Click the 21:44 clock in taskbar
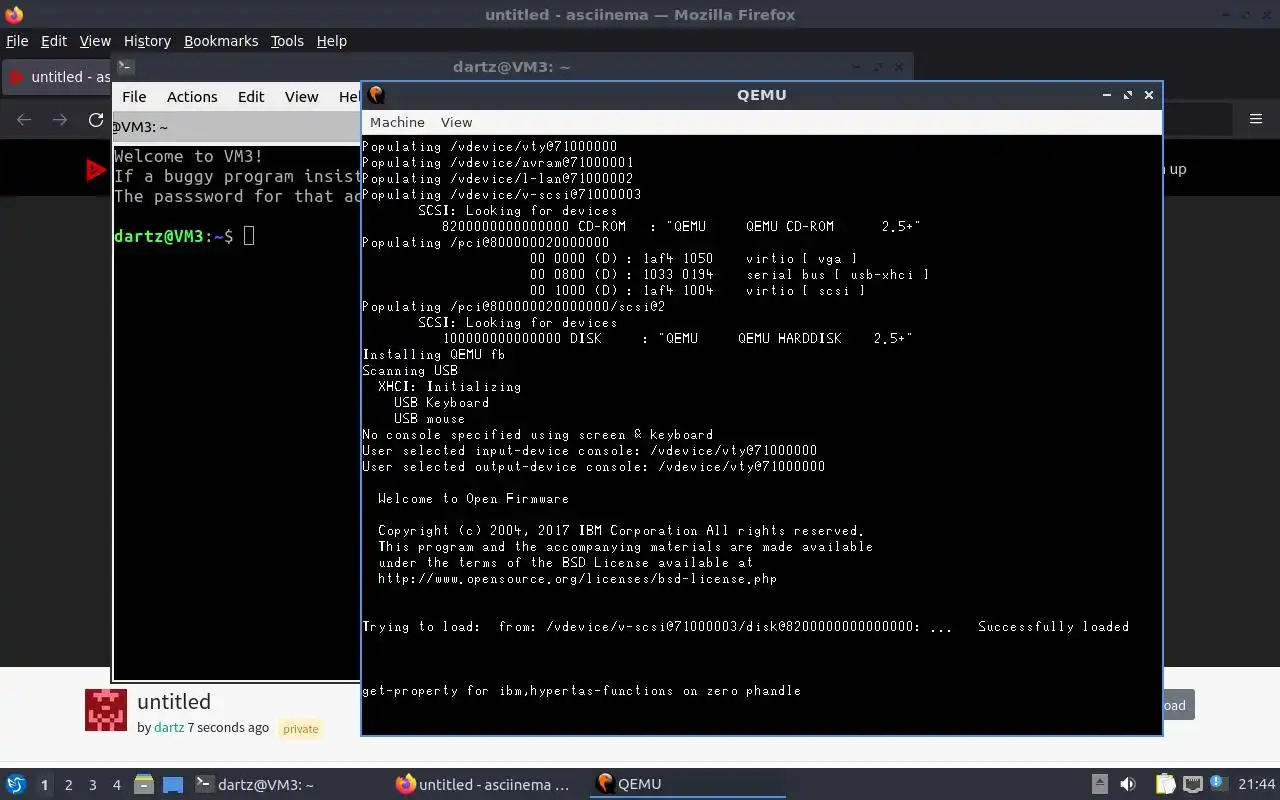Screen dimensions: 1280x800 tap(1257, 785)
